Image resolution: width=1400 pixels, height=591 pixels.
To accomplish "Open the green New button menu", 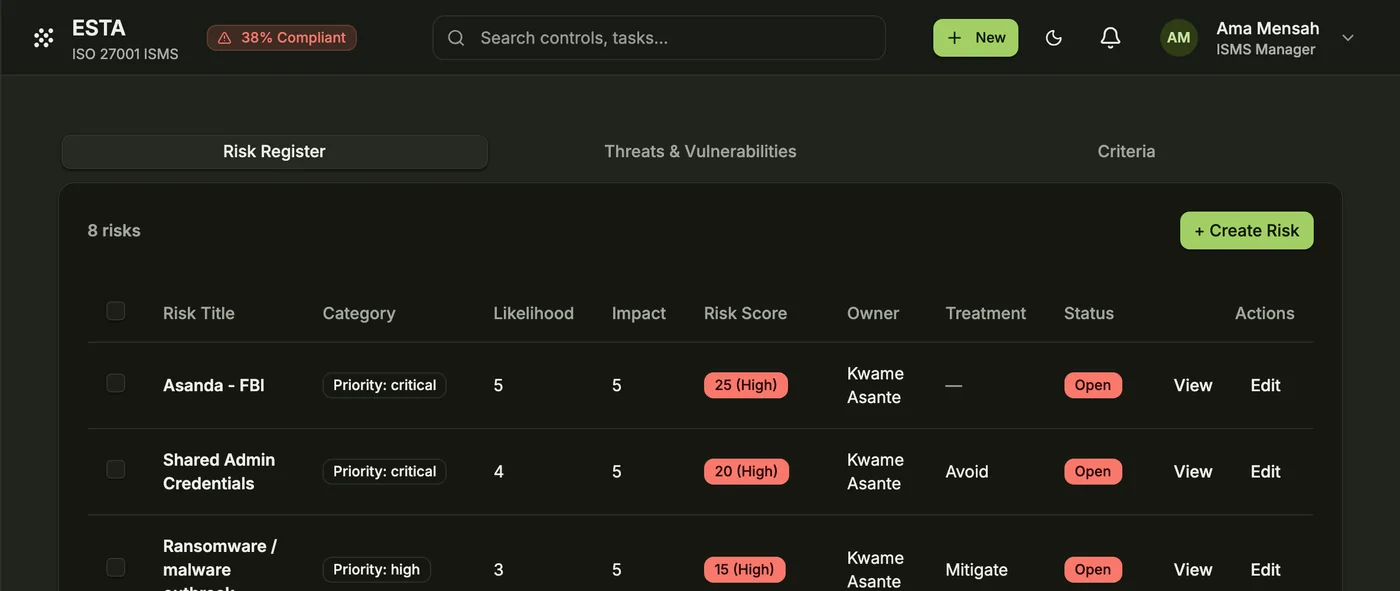I will click(x=976, y=38).
